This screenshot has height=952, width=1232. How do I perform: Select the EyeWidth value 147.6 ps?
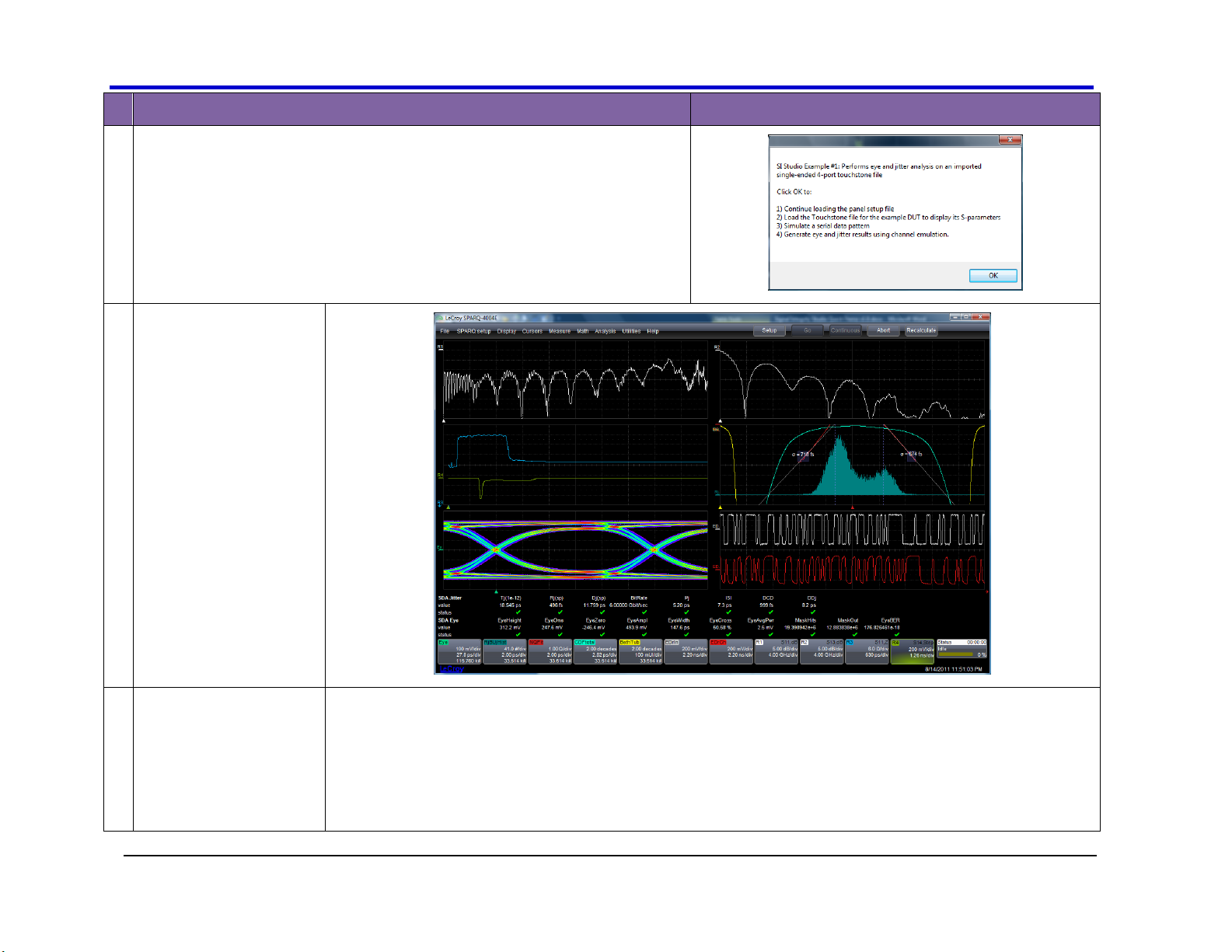[x=679, y=628]
